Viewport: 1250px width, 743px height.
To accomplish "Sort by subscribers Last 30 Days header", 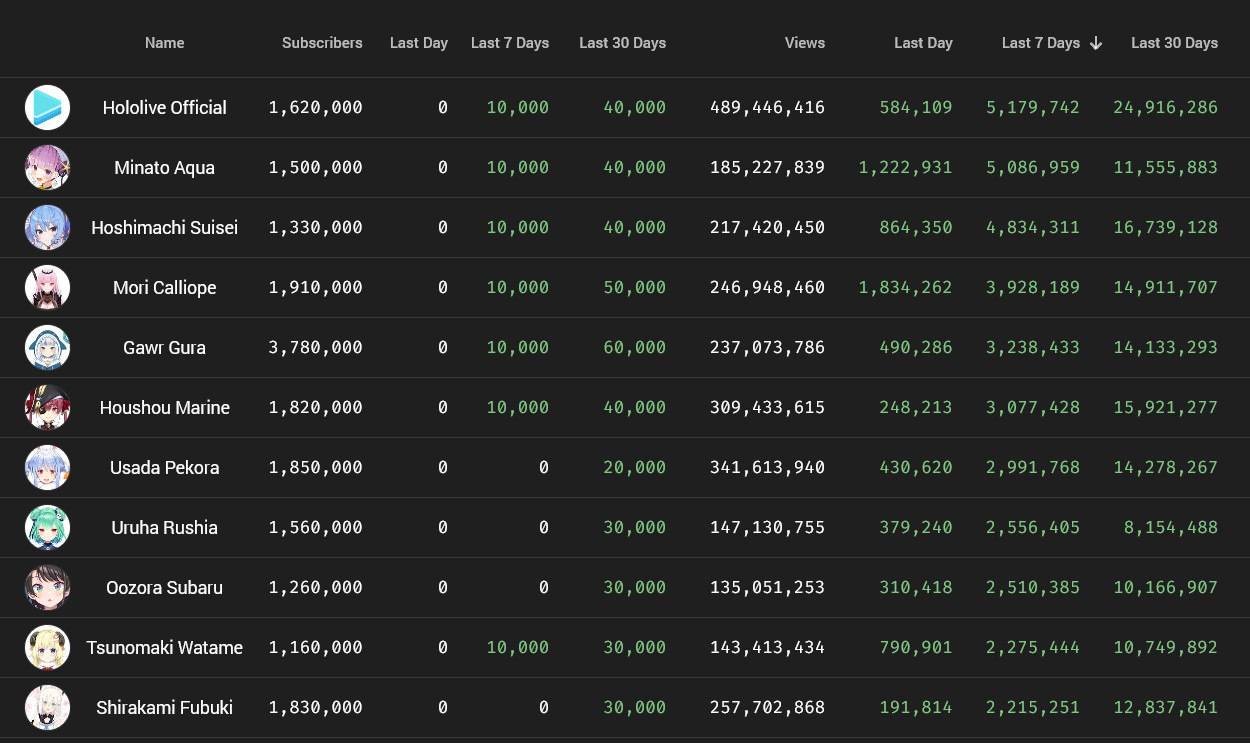I will click(622, 43).
